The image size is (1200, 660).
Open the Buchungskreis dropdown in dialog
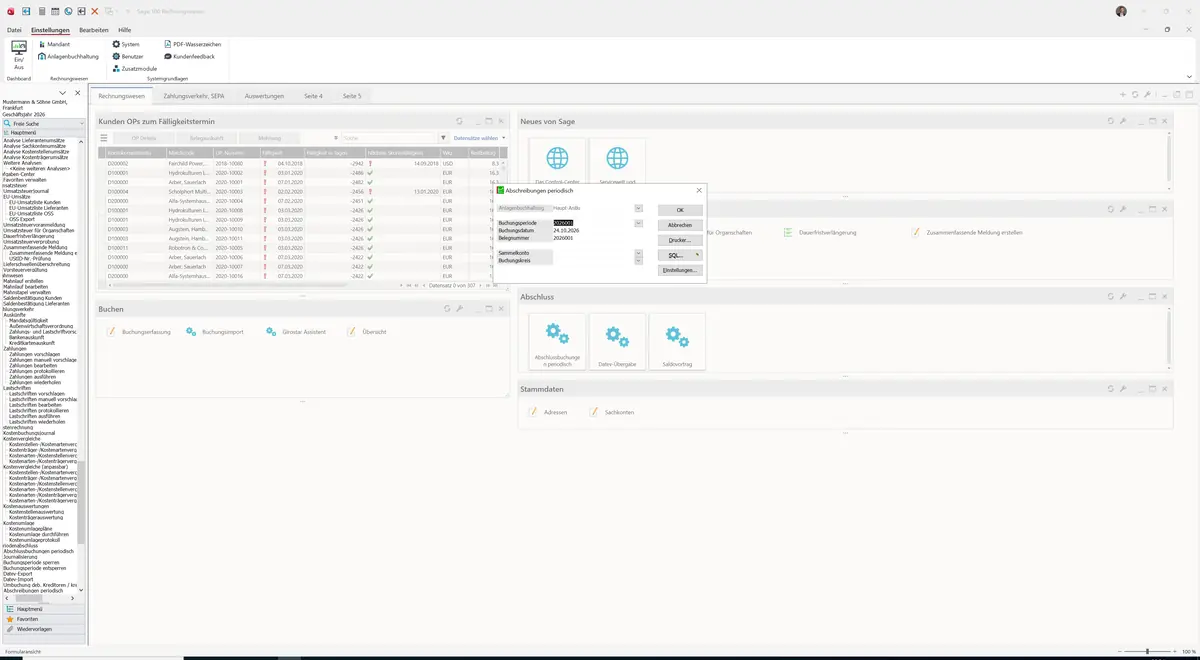638,260
